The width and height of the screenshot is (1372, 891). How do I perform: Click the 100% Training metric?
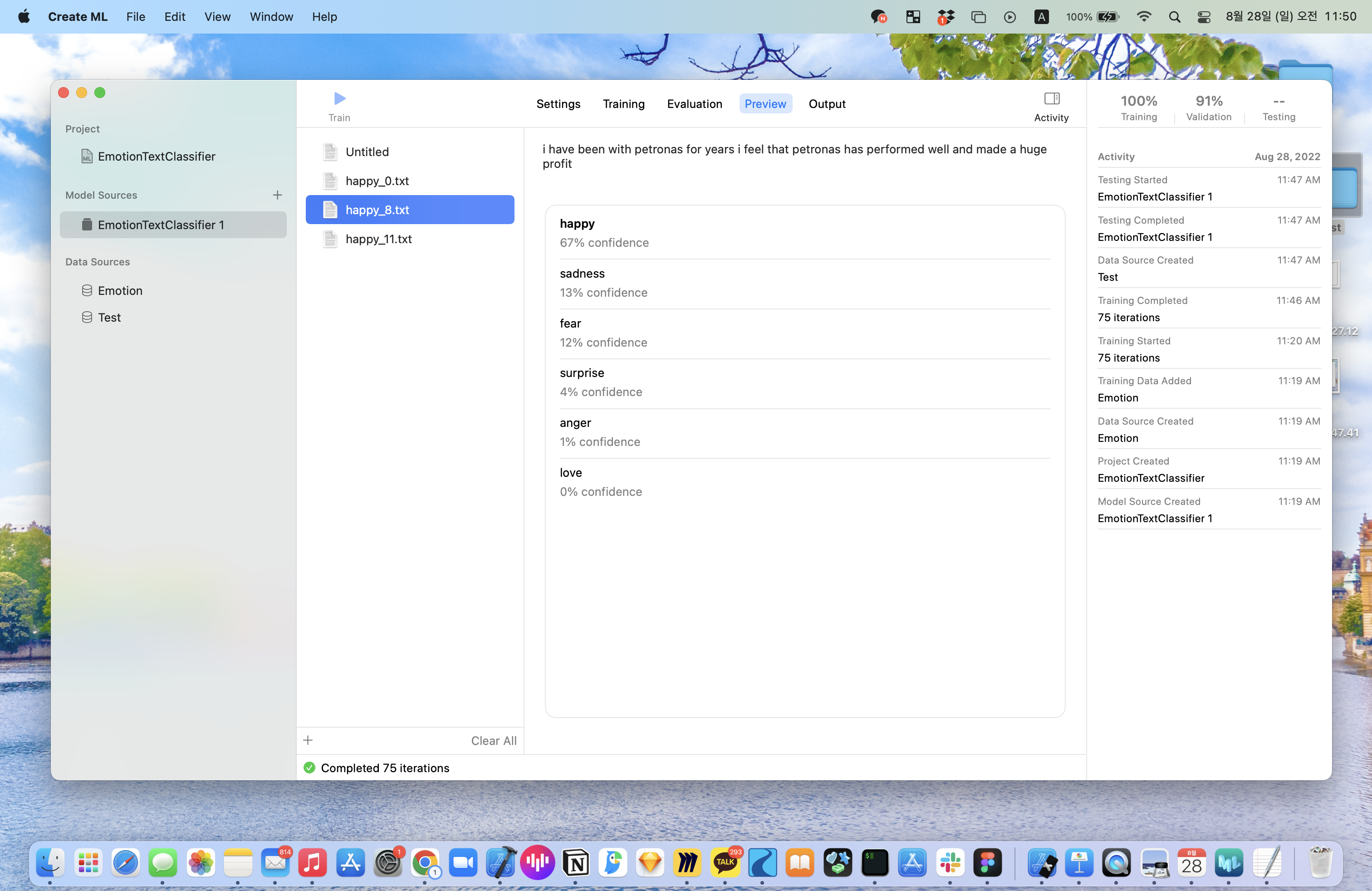(x=1138, y=108)
